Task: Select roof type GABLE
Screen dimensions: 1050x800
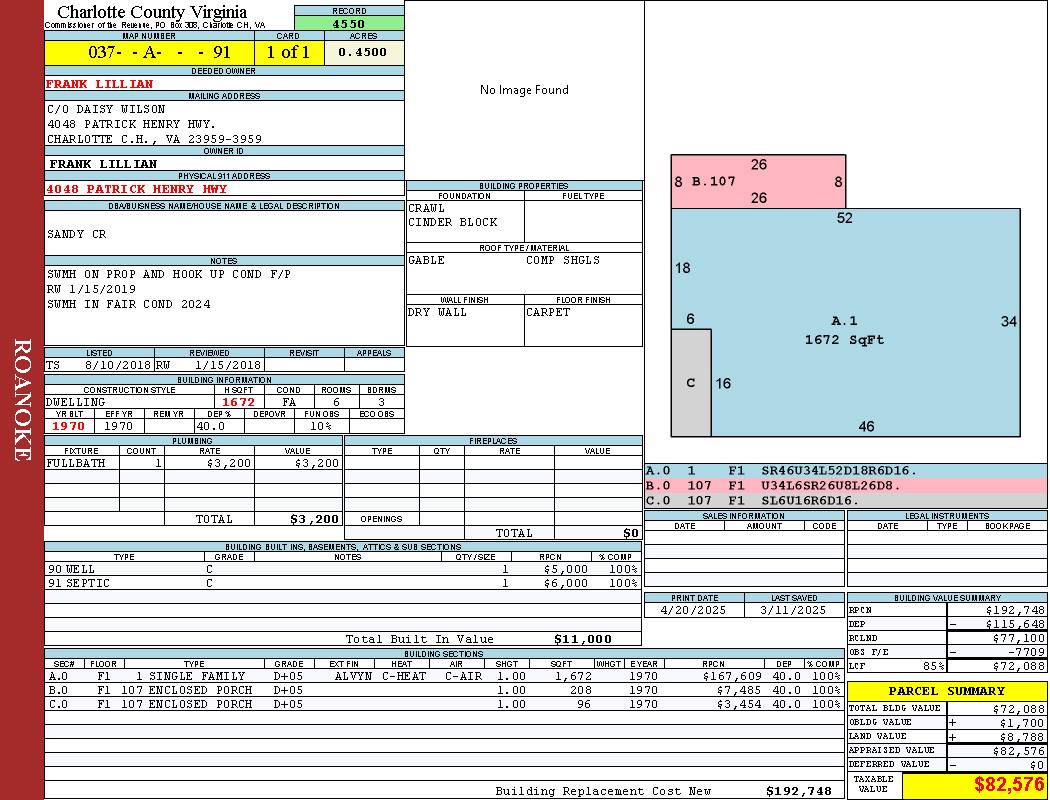Action: click(x=426, y=260)
